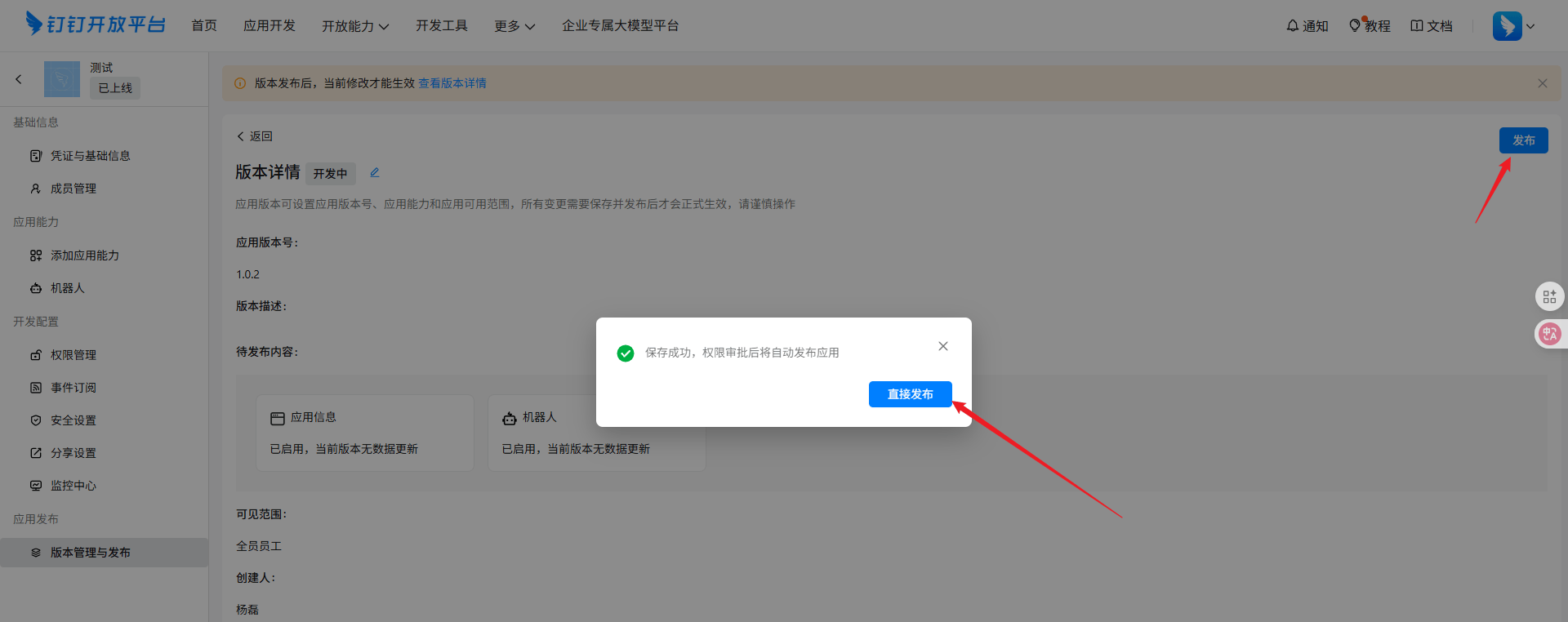Go to 应用开发 in top navigation
1568x622 pixels.
tap(269, 26)
